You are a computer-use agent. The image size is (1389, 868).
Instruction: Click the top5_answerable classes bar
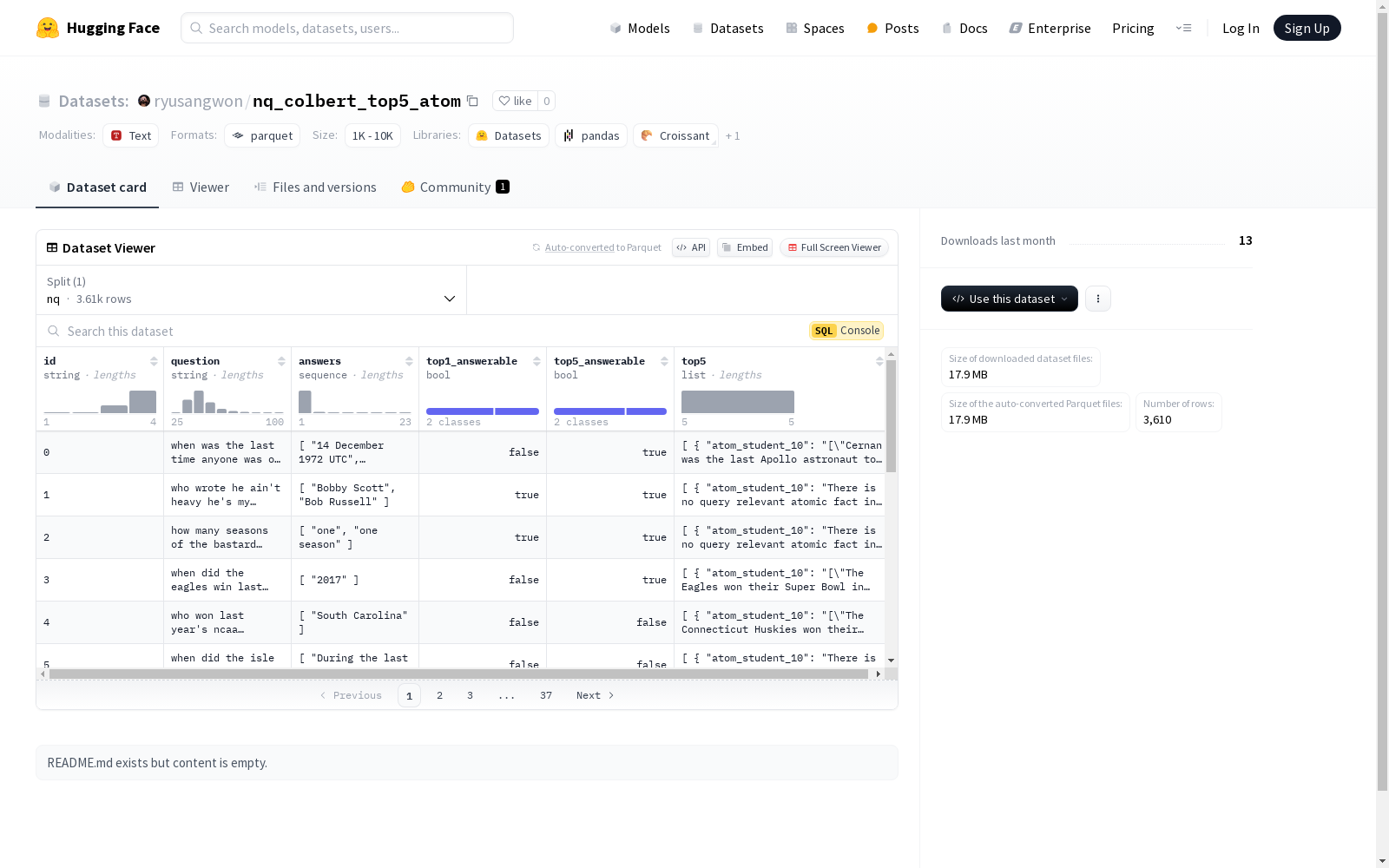(610, 411)
